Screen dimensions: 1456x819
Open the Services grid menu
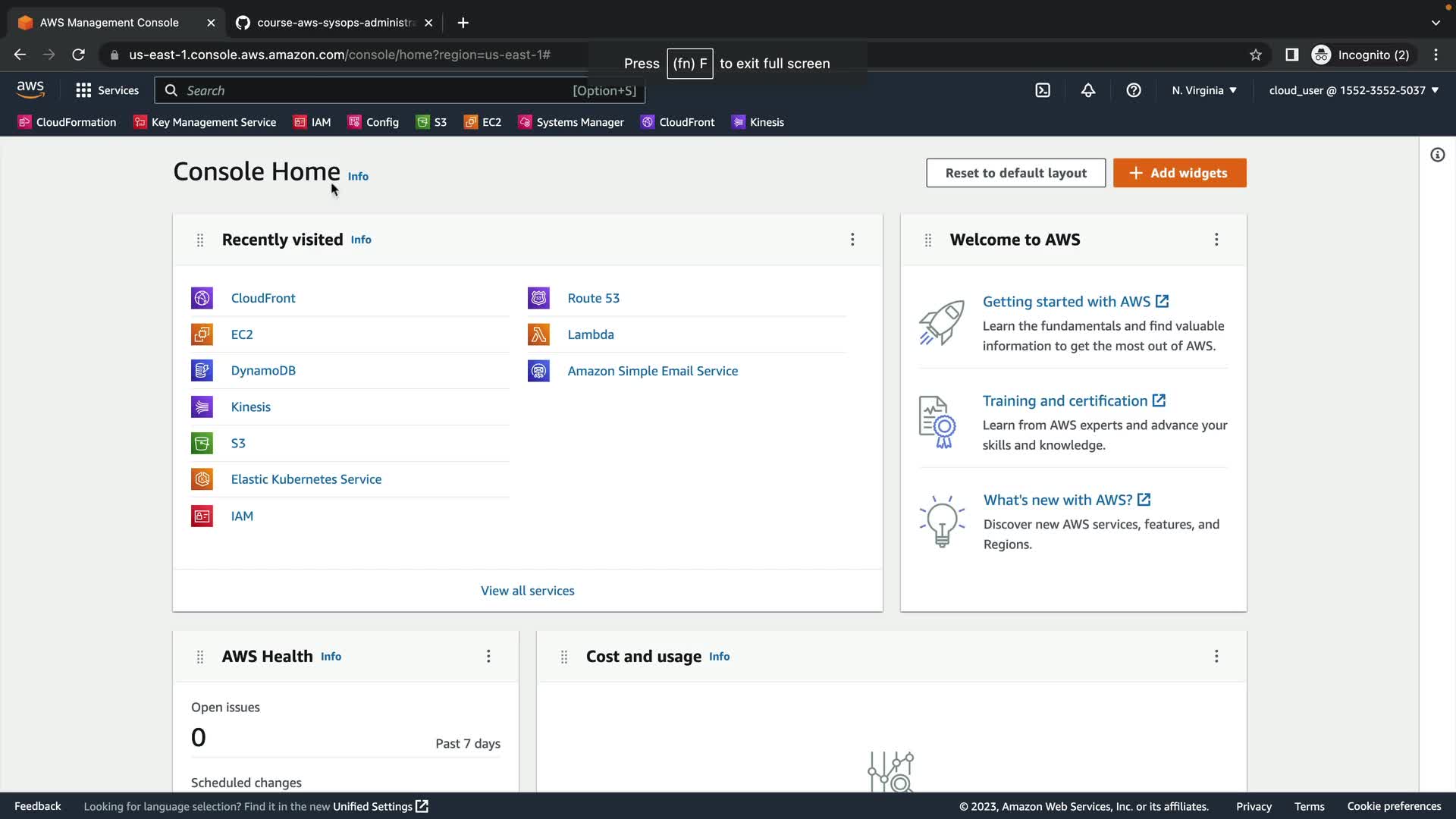107,90
